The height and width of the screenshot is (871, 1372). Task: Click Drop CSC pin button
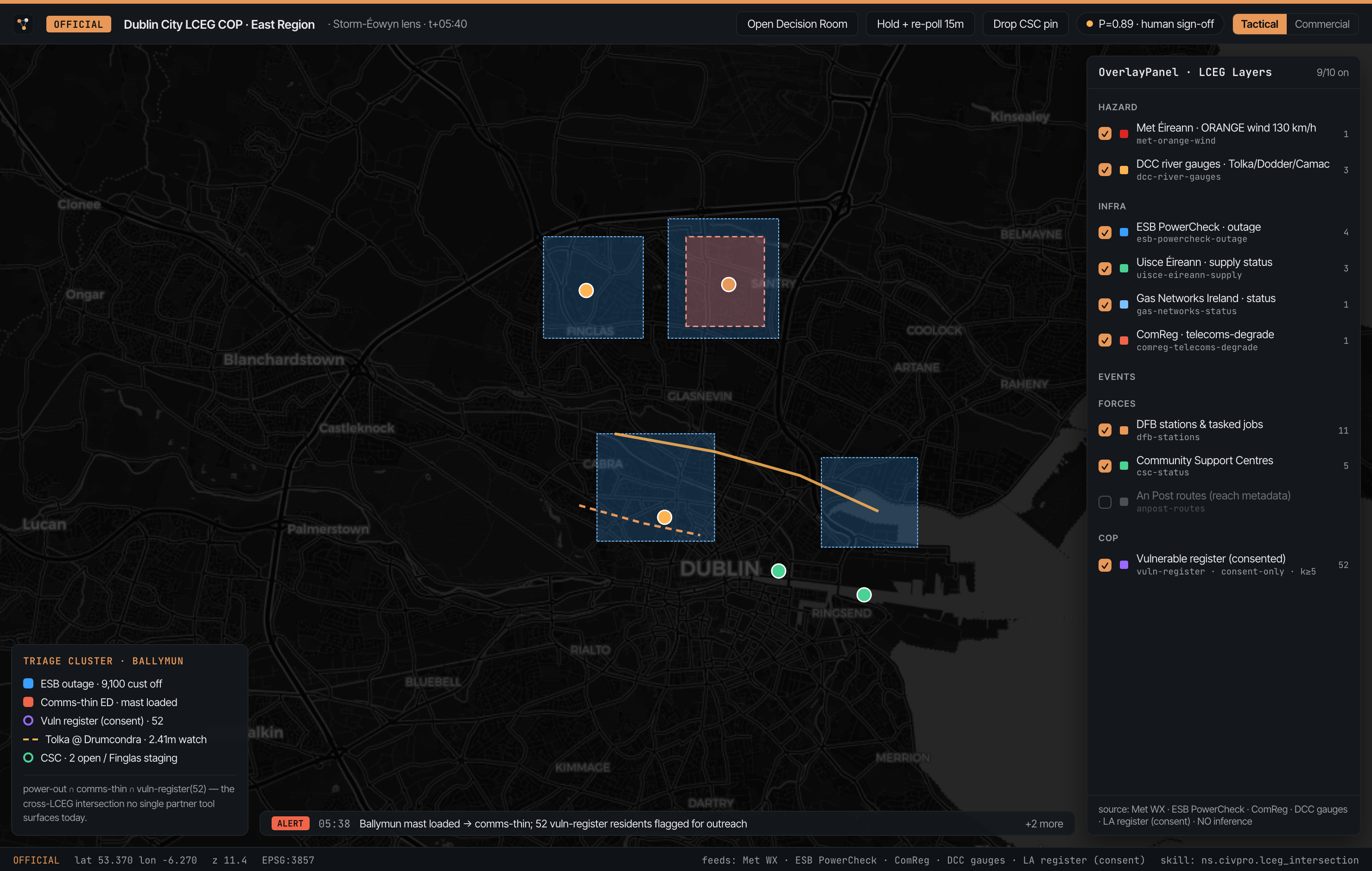click(x=1025, y=24)
